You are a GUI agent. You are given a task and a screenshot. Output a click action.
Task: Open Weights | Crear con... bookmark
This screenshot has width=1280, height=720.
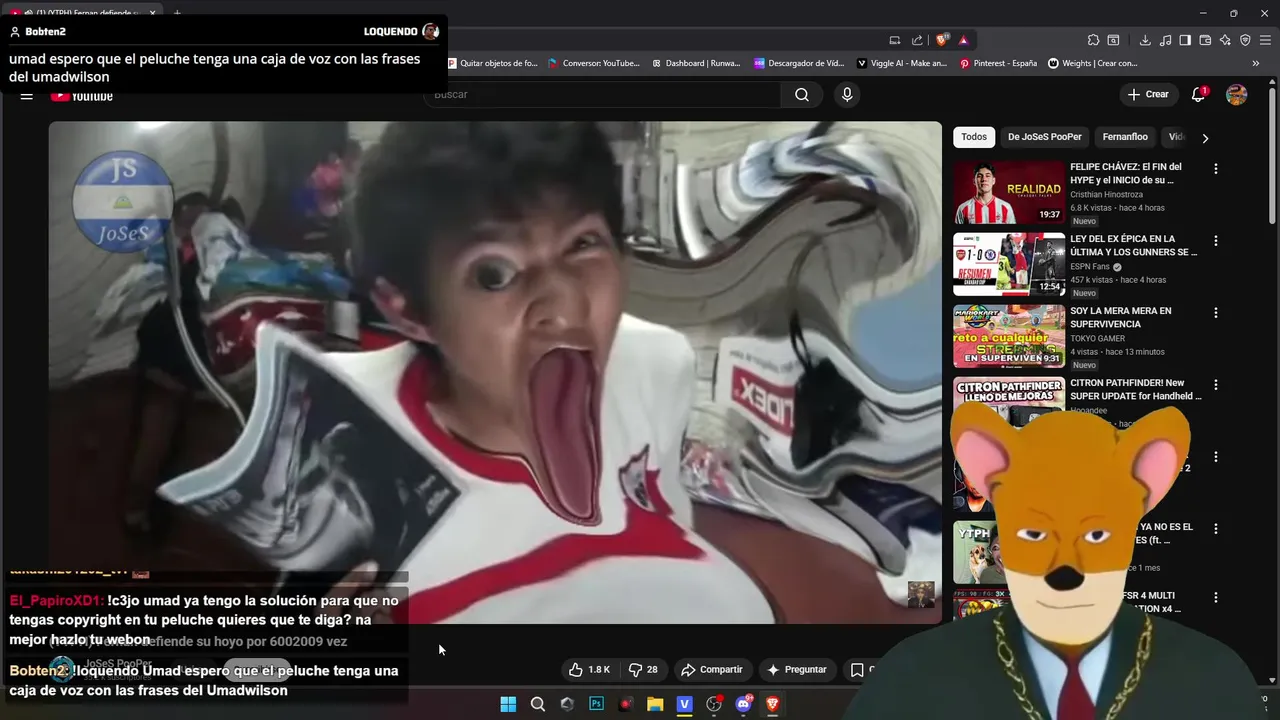1093,63
